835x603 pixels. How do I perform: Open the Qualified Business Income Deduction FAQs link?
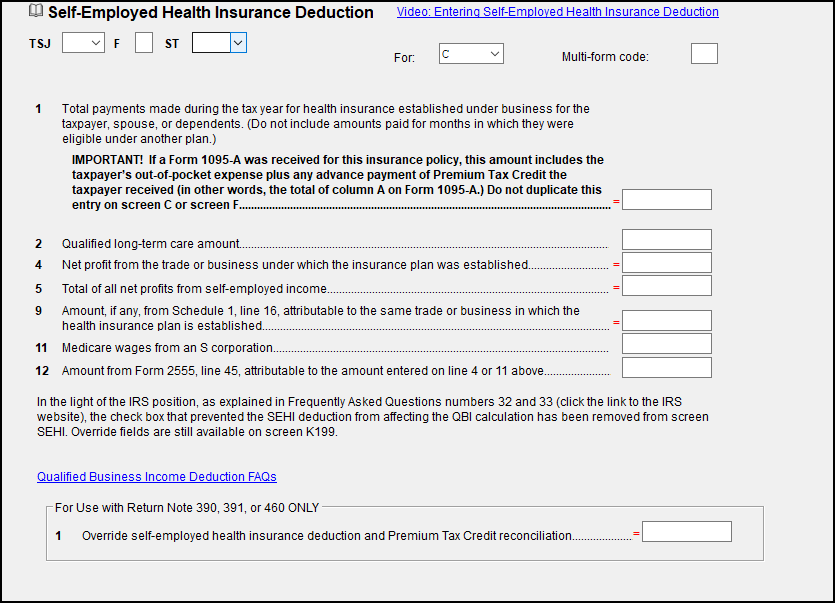pos(157,477)
